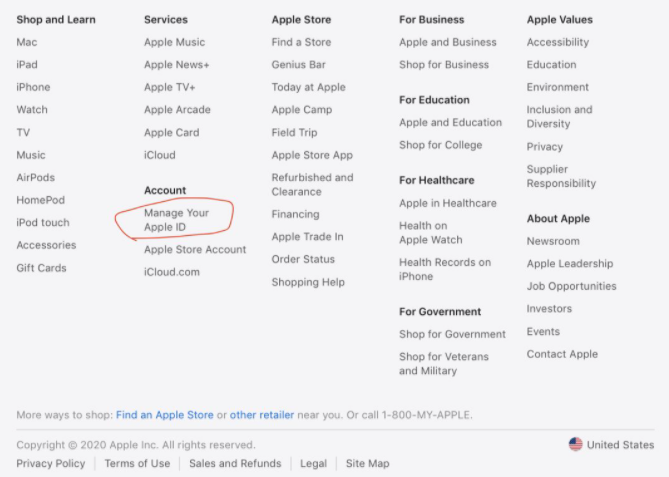The width and height of the screenshot is (669, 477).
Task: Select United States region link
Action: coord(620,445)
